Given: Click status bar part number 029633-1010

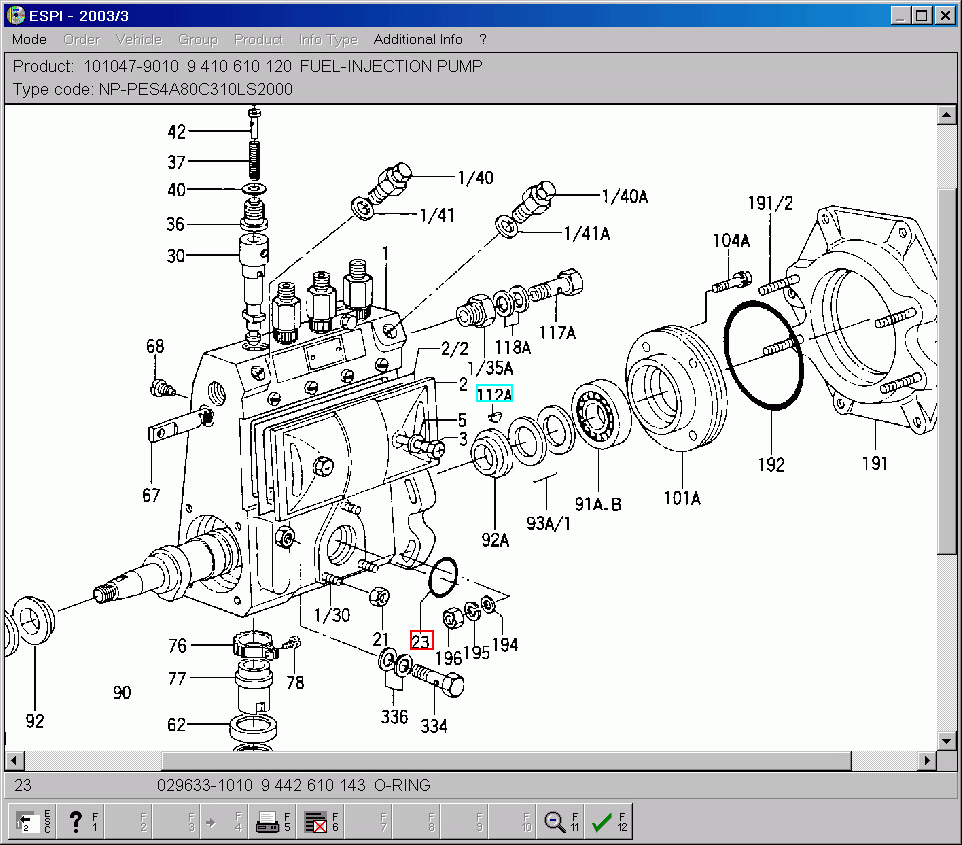Looking at the screenshot, I should click(x=205, y=785).
